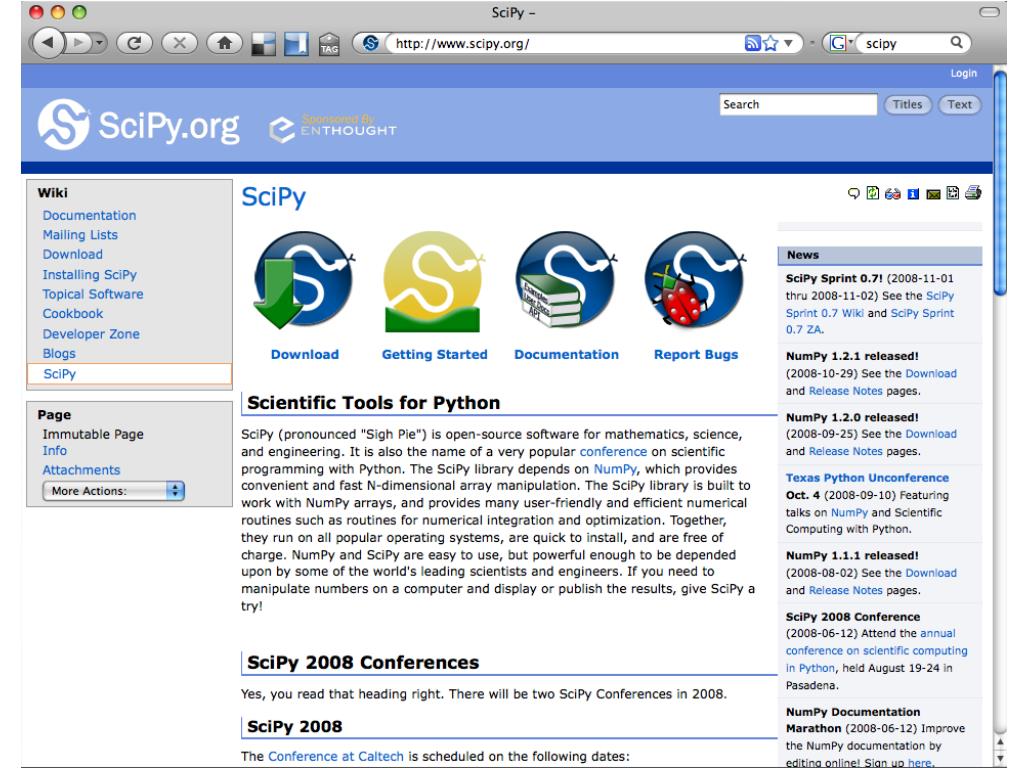Click the Text search button
1024x768 pixels.
(959, 104)
